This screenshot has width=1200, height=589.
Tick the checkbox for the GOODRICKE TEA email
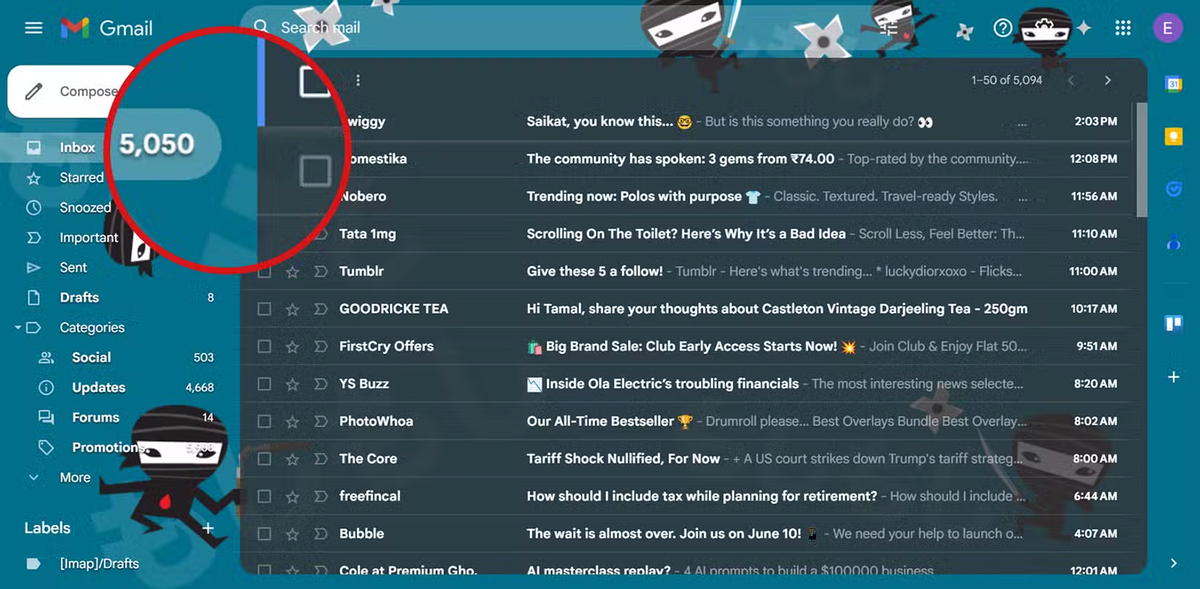264,309
